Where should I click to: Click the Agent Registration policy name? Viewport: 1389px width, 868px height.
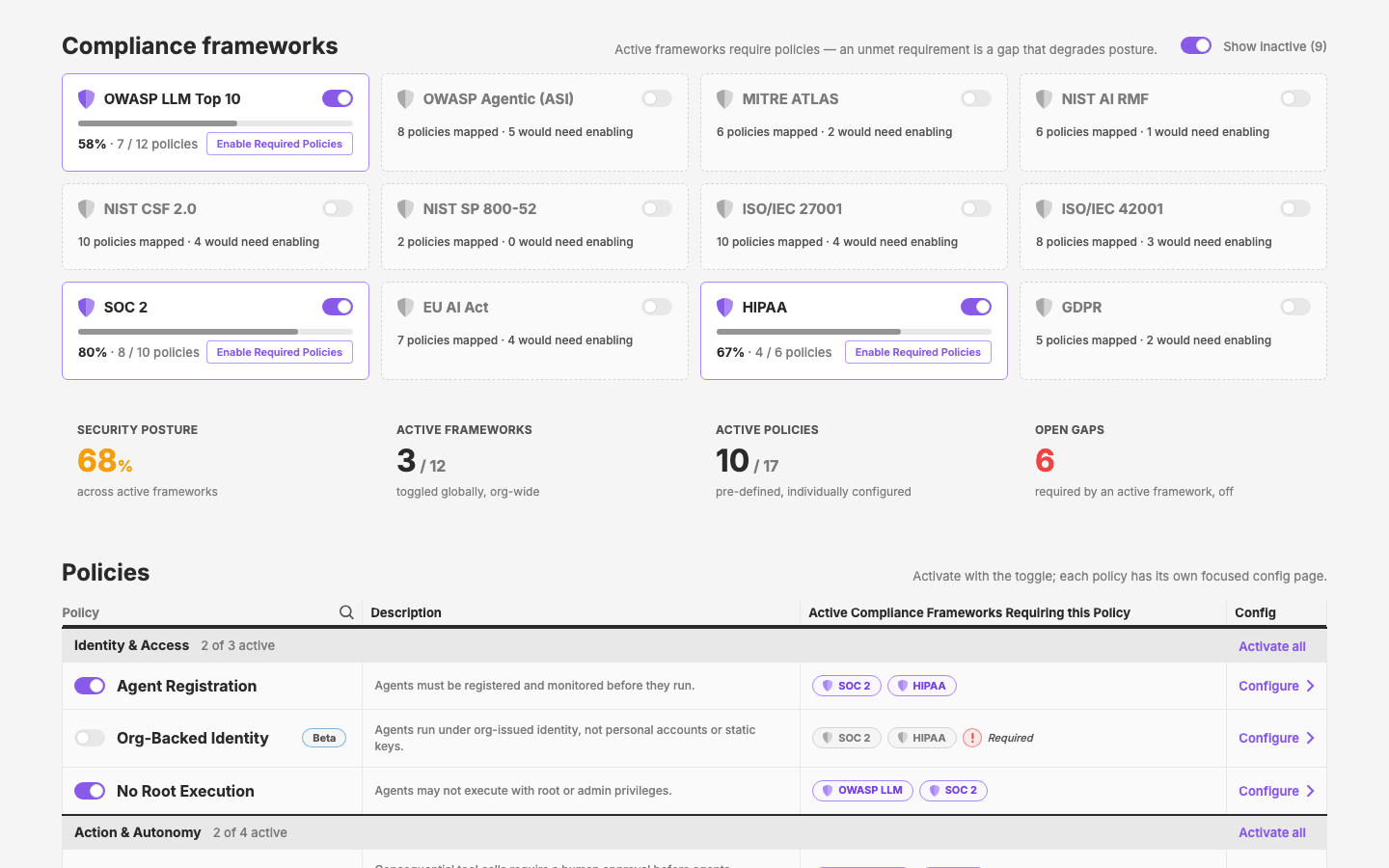coord(186,686)
